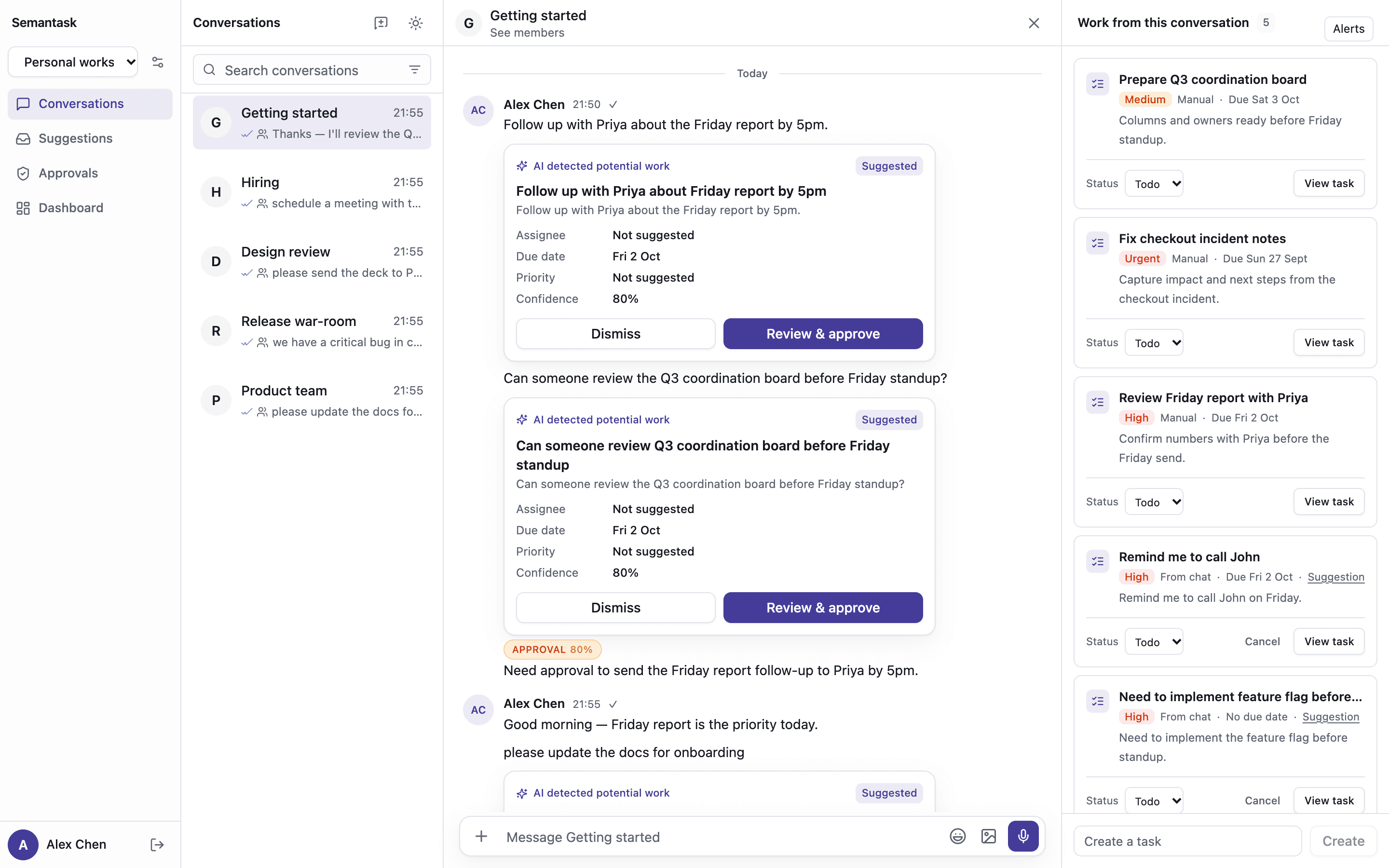Open workspace settings sliders icon
Viewport: 1389px width, 868px height.
tap(157, 62)
